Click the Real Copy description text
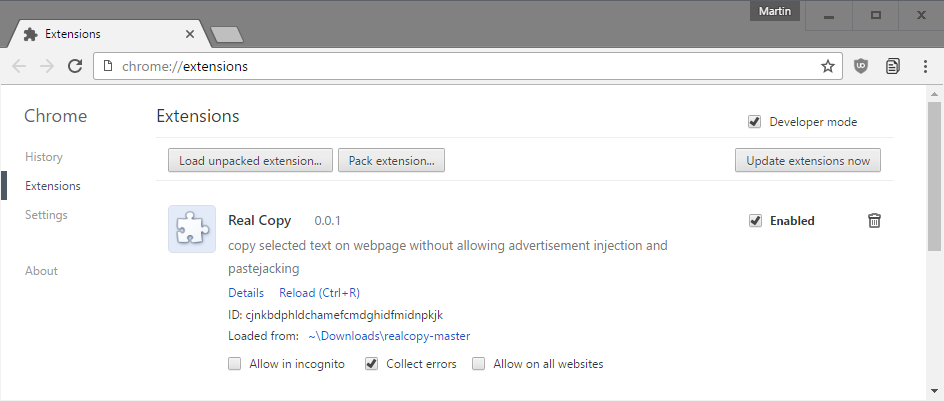 [448, 256]
